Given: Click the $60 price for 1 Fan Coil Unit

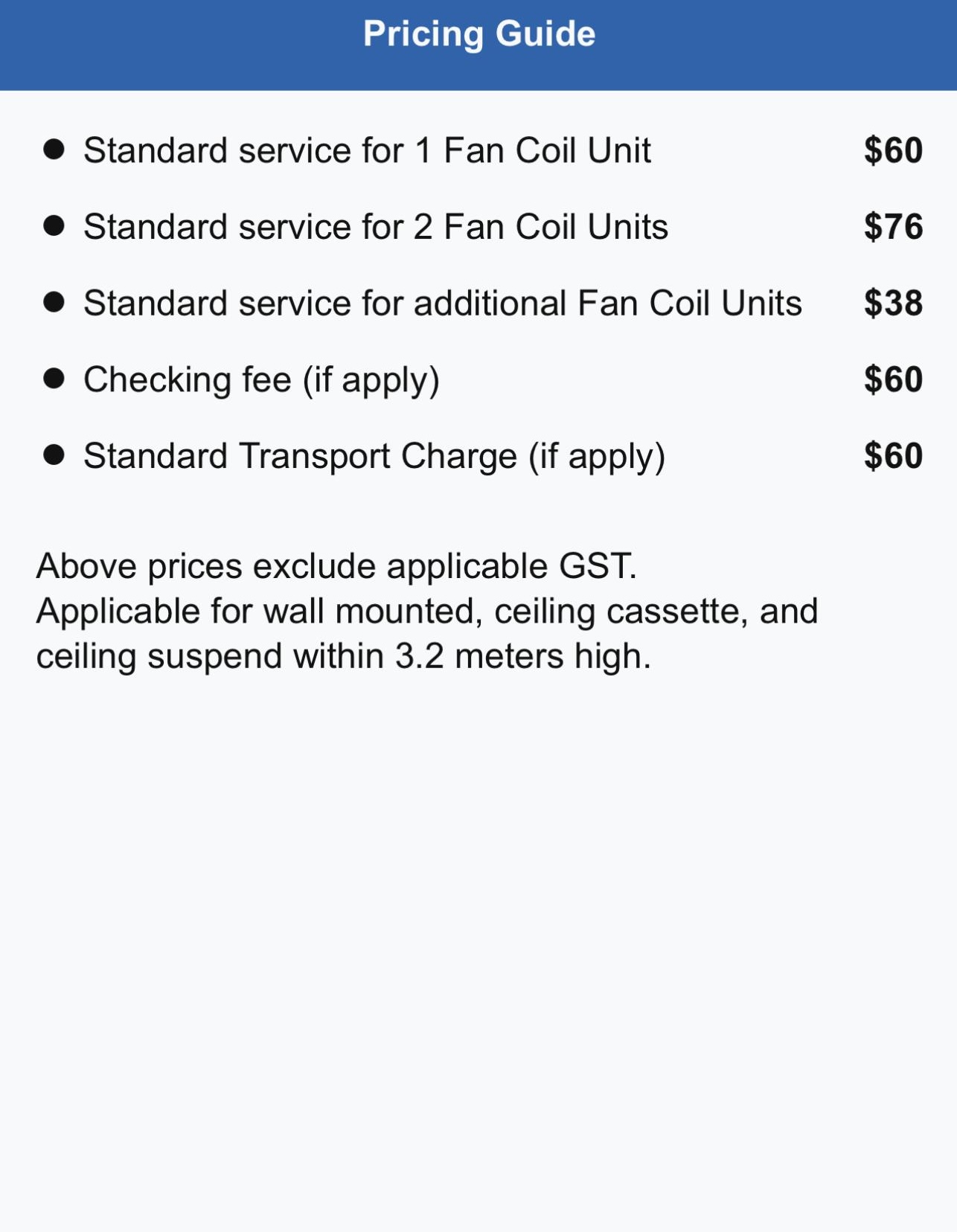Looking at the screenshot, I should (893, 150).
